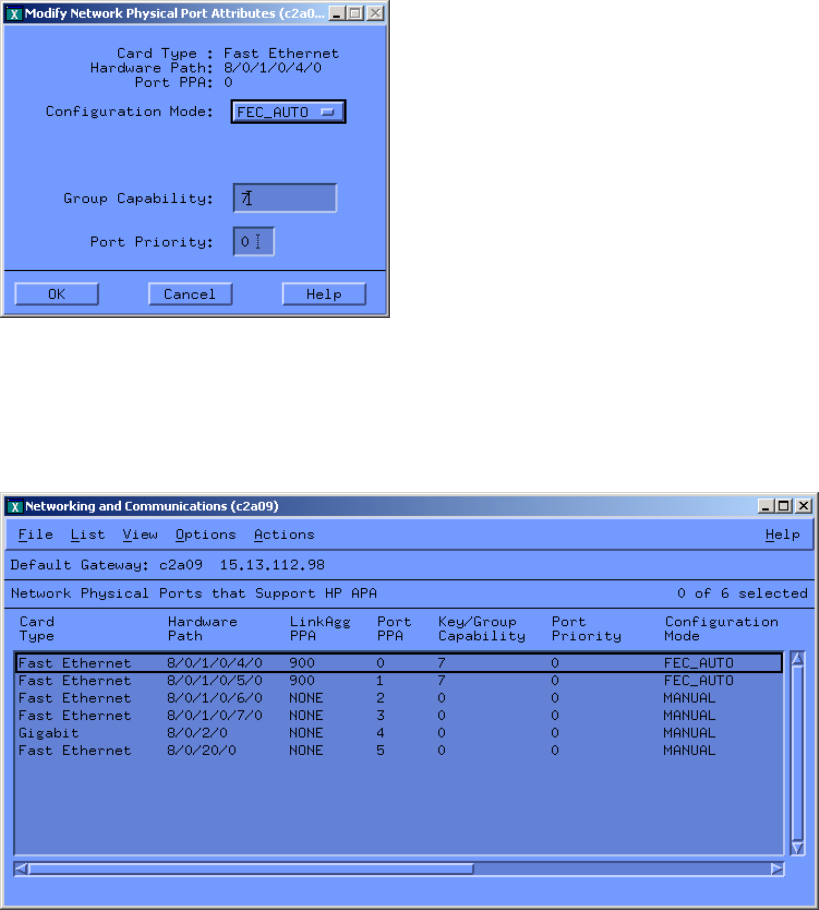This screenshot has height=910, width=819.
Task: Select the Fast Ethernet 8/0/1/0/7/0 row
Action: (399, 715)
